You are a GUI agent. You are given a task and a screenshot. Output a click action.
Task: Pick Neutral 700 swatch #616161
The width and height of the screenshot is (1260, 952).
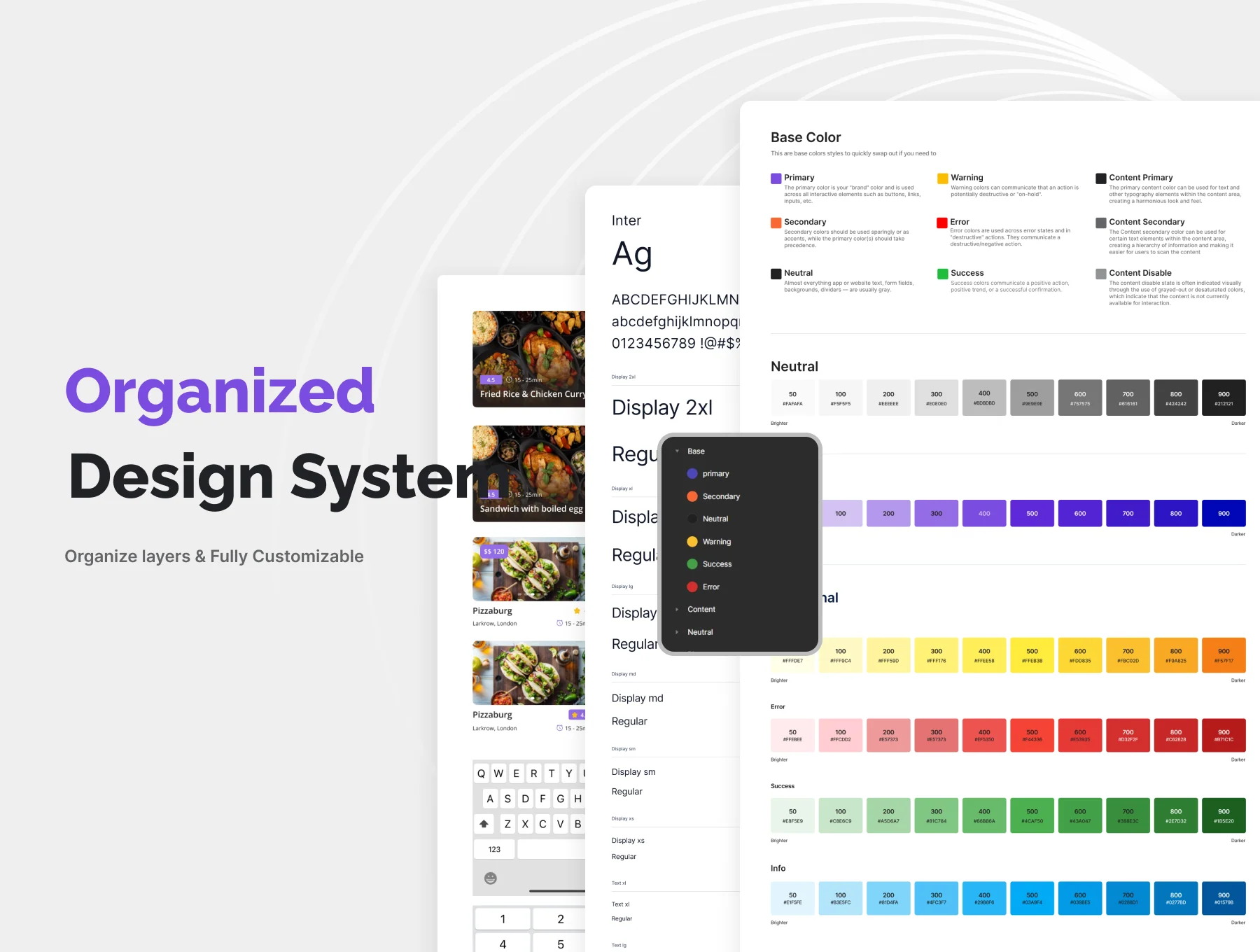(x=1128, y=398)
